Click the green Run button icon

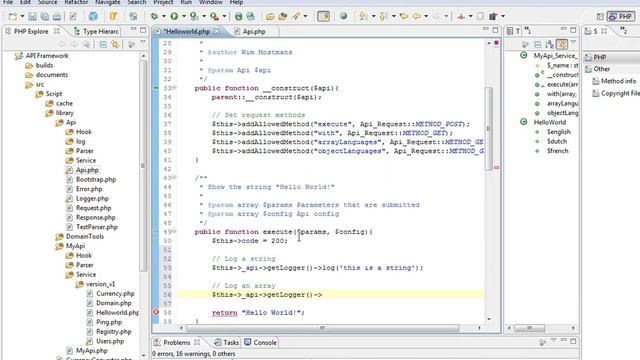[174, 16]
